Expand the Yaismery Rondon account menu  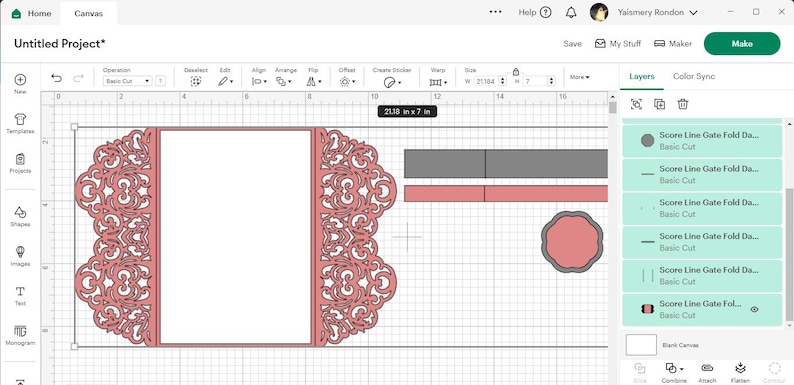[x=657, y=13]
